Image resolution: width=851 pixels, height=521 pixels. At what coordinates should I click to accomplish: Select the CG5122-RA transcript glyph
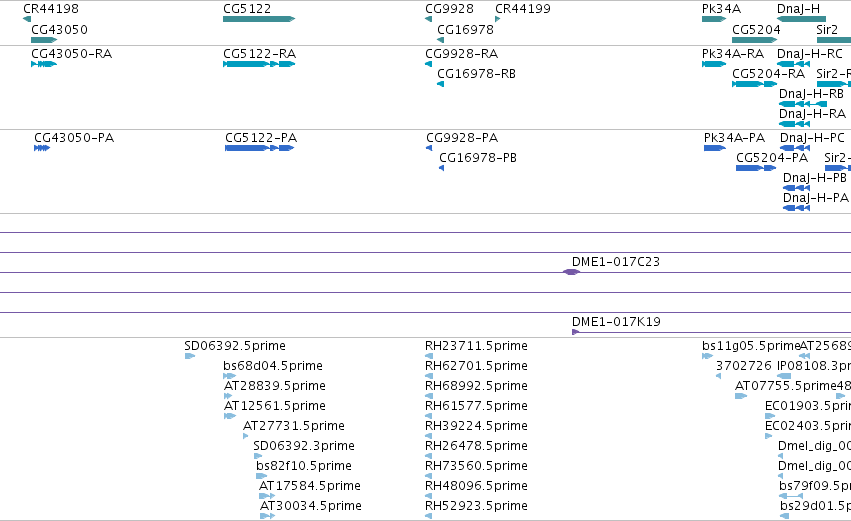(x=259, y=64)
